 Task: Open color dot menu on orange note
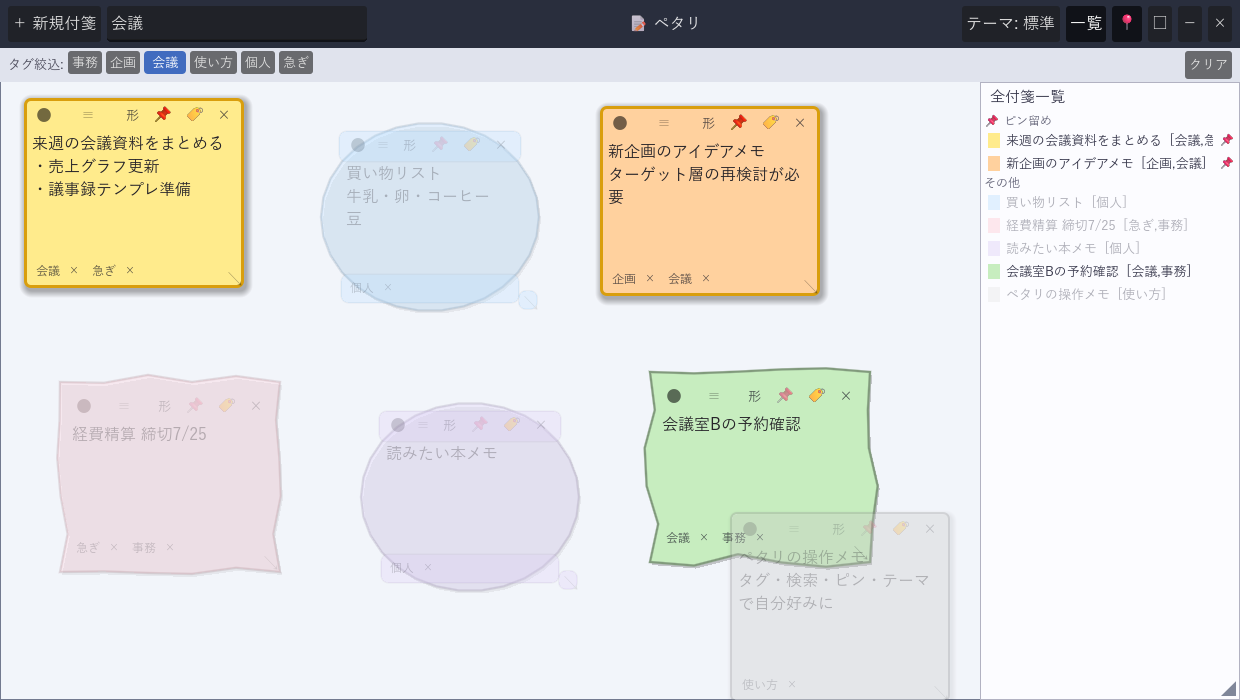coord(620,123)
